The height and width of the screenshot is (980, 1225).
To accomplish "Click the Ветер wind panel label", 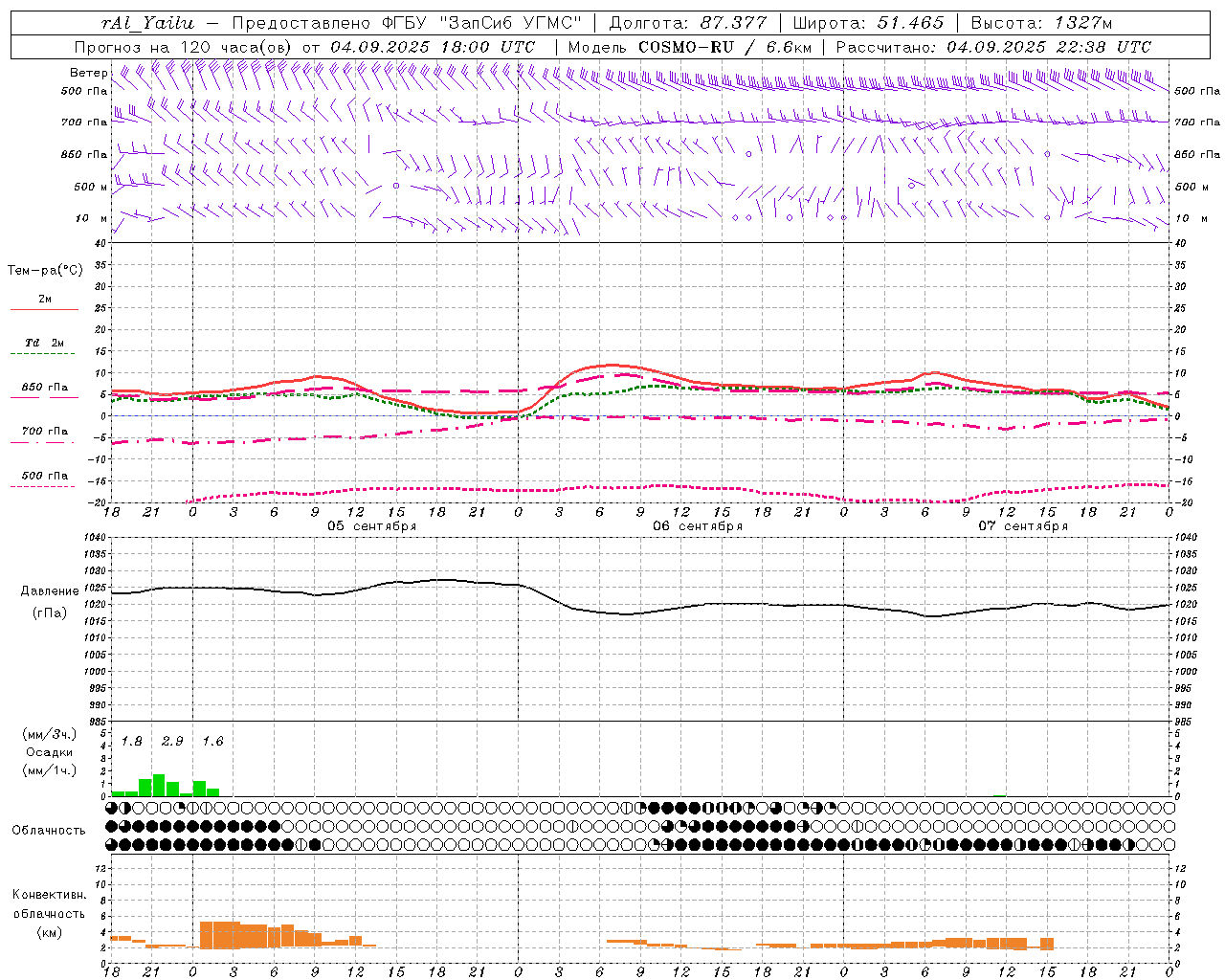I will pyautogui.click(x=88, y=73).
